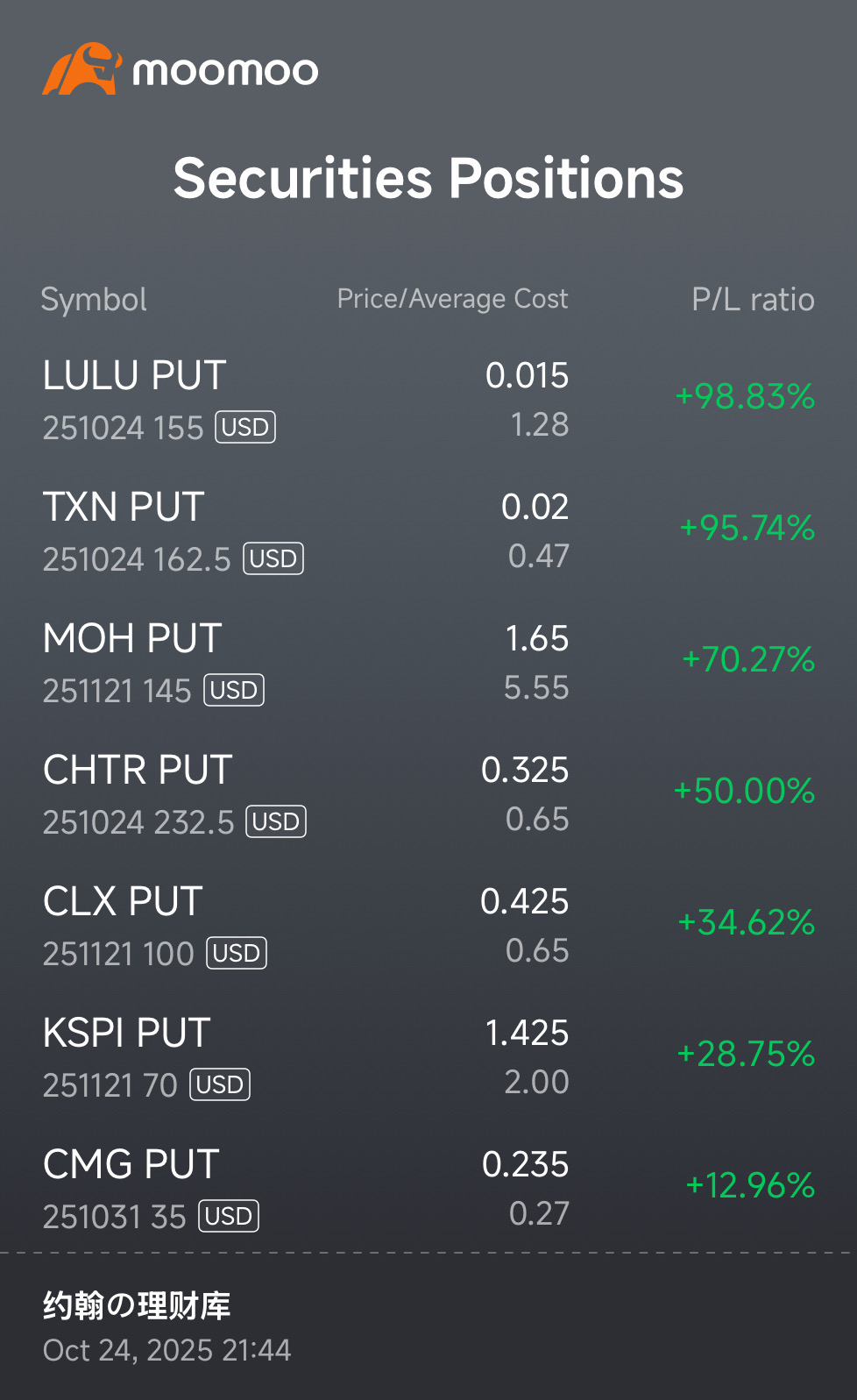Select the Symbol column header

pyautogui.click(x=94, y=300)
